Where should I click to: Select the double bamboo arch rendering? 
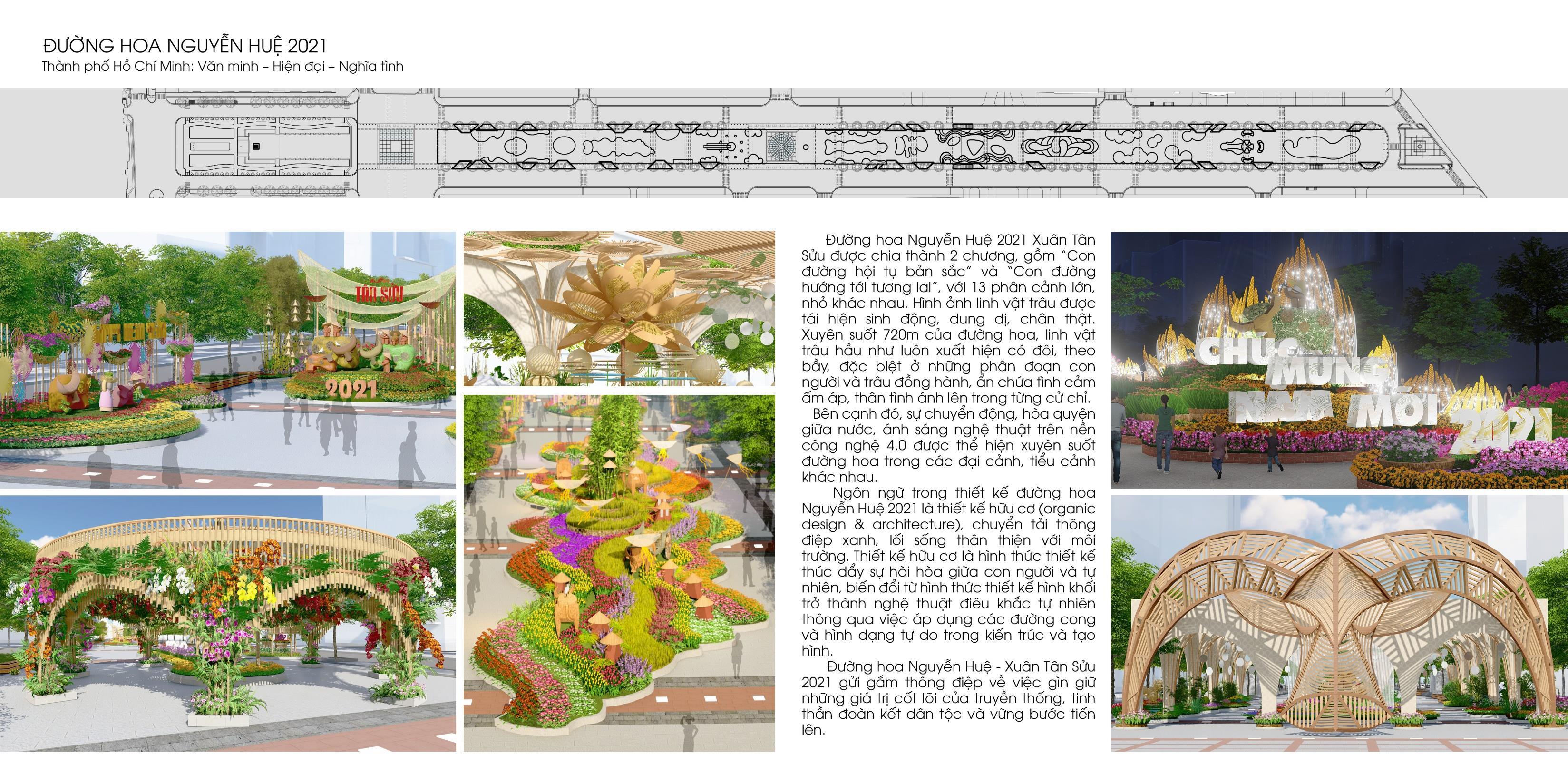(x=1339, y=623)
